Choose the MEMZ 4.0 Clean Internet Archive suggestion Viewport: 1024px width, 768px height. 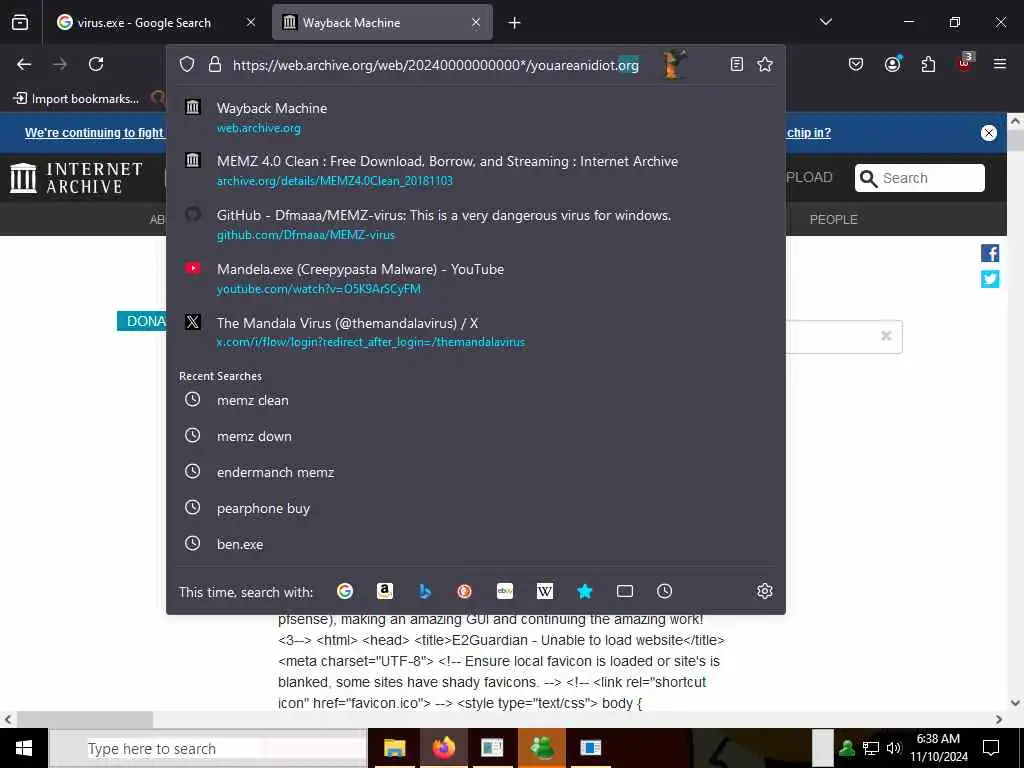[475, 170]
